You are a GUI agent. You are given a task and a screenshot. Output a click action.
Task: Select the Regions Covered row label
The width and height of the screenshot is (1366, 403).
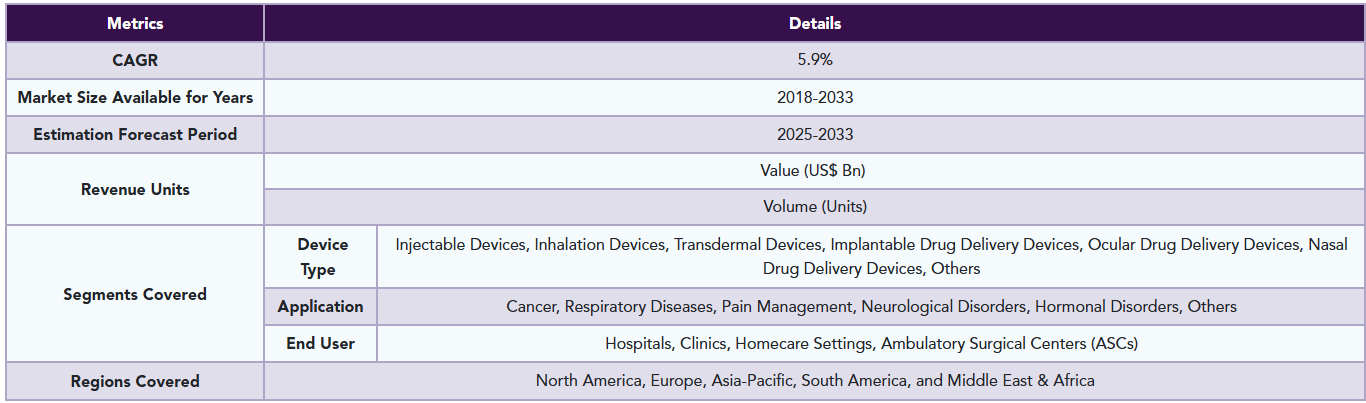[135, 381]
